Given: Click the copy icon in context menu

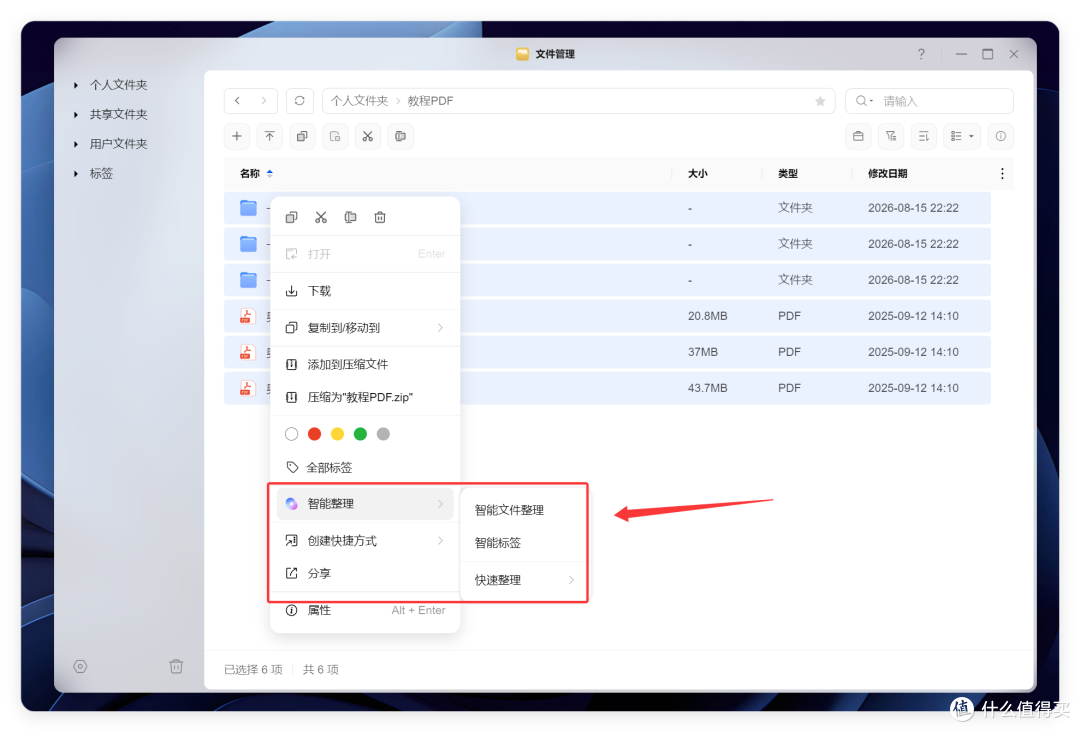Looking at the screenshot, I should coord(291,218).
